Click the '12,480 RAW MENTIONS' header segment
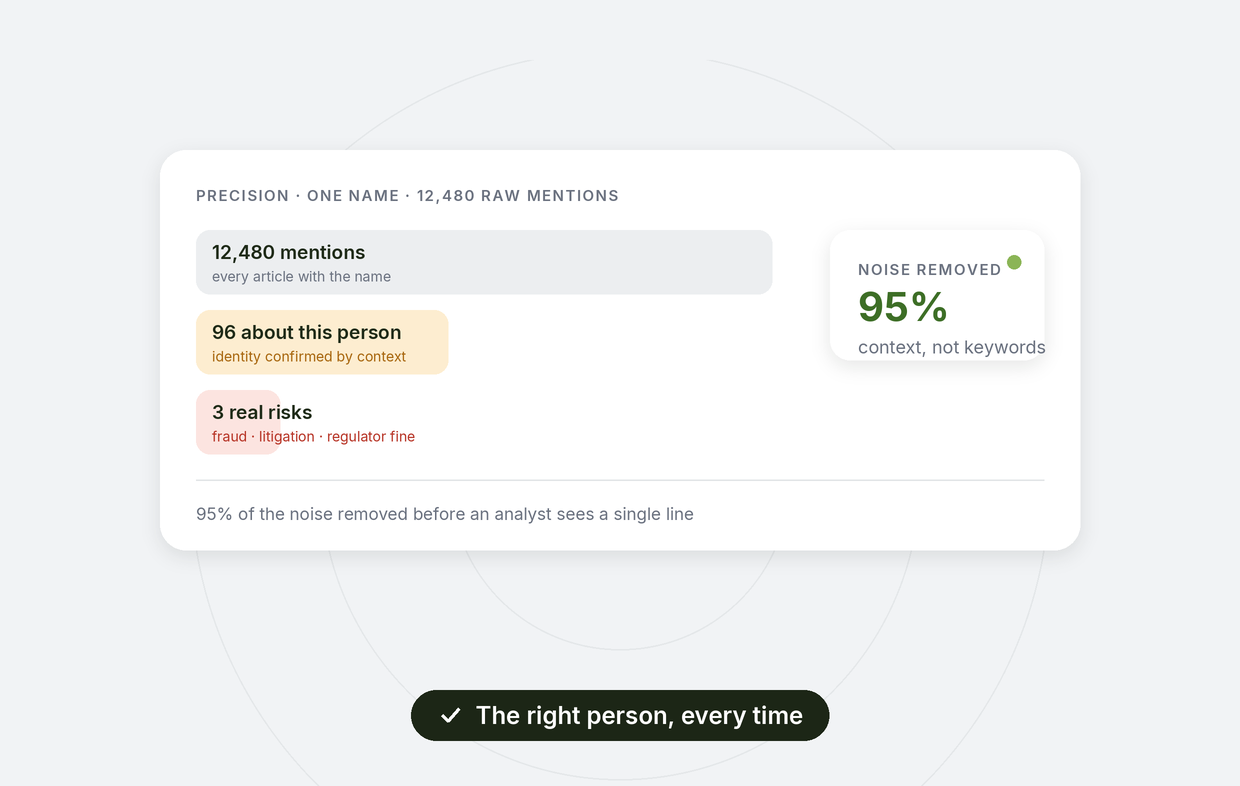The height and width of the screenshot is (786, 1240). pos(518,196)
